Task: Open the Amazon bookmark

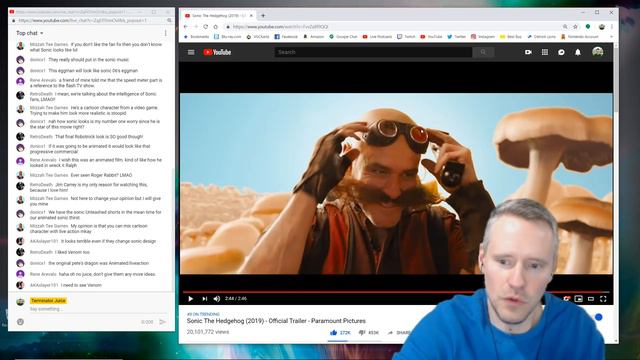Action: pos(313,37)
